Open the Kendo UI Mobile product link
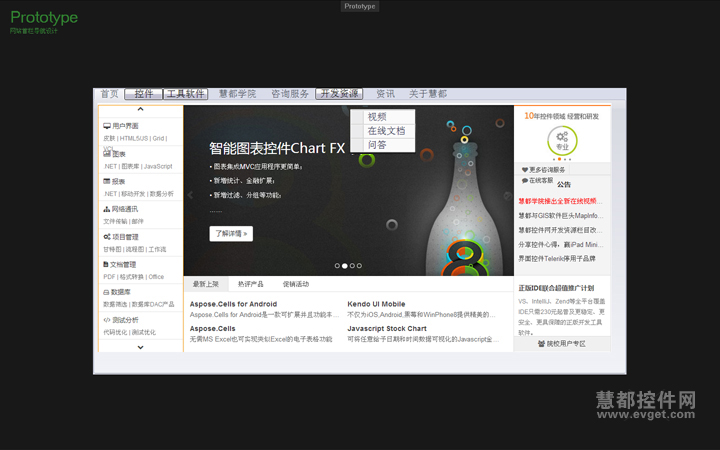 (376, 304)
